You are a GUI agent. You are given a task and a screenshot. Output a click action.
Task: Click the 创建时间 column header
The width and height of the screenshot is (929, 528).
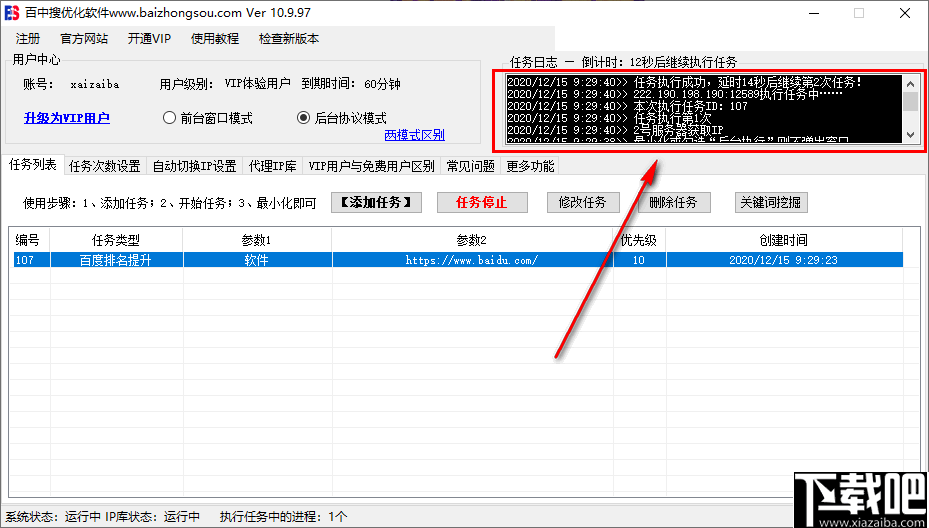784,240
